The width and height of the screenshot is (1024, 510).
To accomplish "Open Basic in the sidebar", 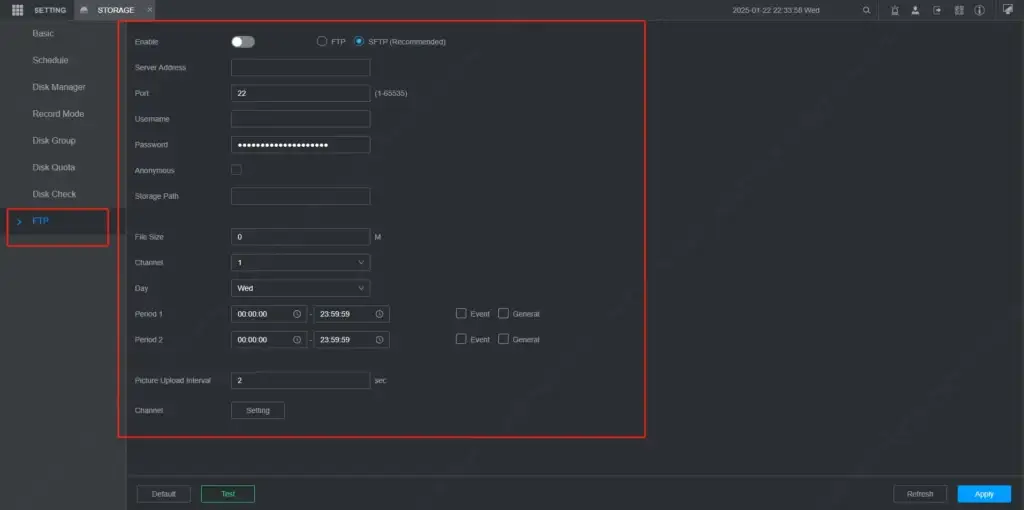I will 43,33.
